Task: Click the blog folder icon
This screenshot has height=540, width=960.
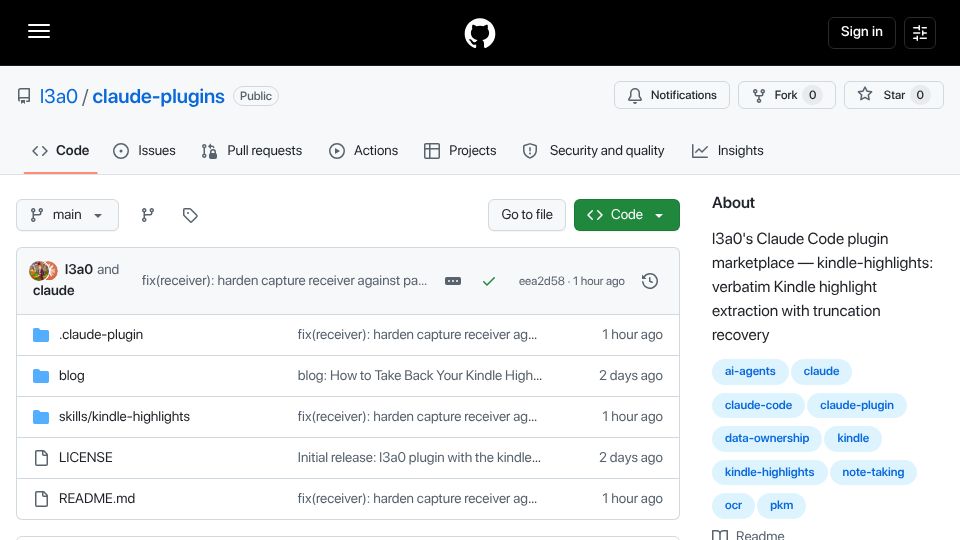Action: coord(41,376)
